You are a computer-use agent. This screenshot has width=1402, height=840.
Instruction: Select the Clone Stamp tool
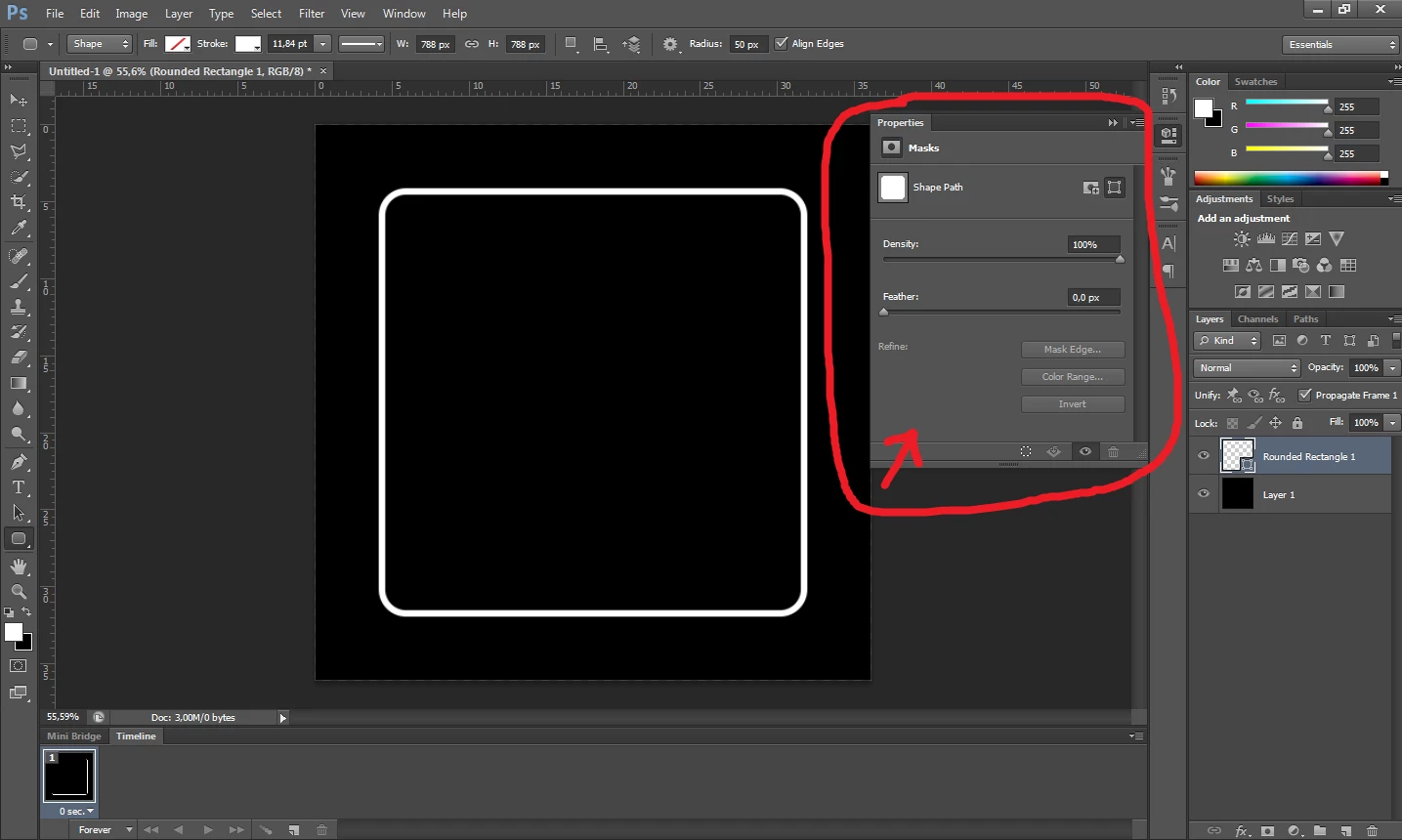click(19, 307)
